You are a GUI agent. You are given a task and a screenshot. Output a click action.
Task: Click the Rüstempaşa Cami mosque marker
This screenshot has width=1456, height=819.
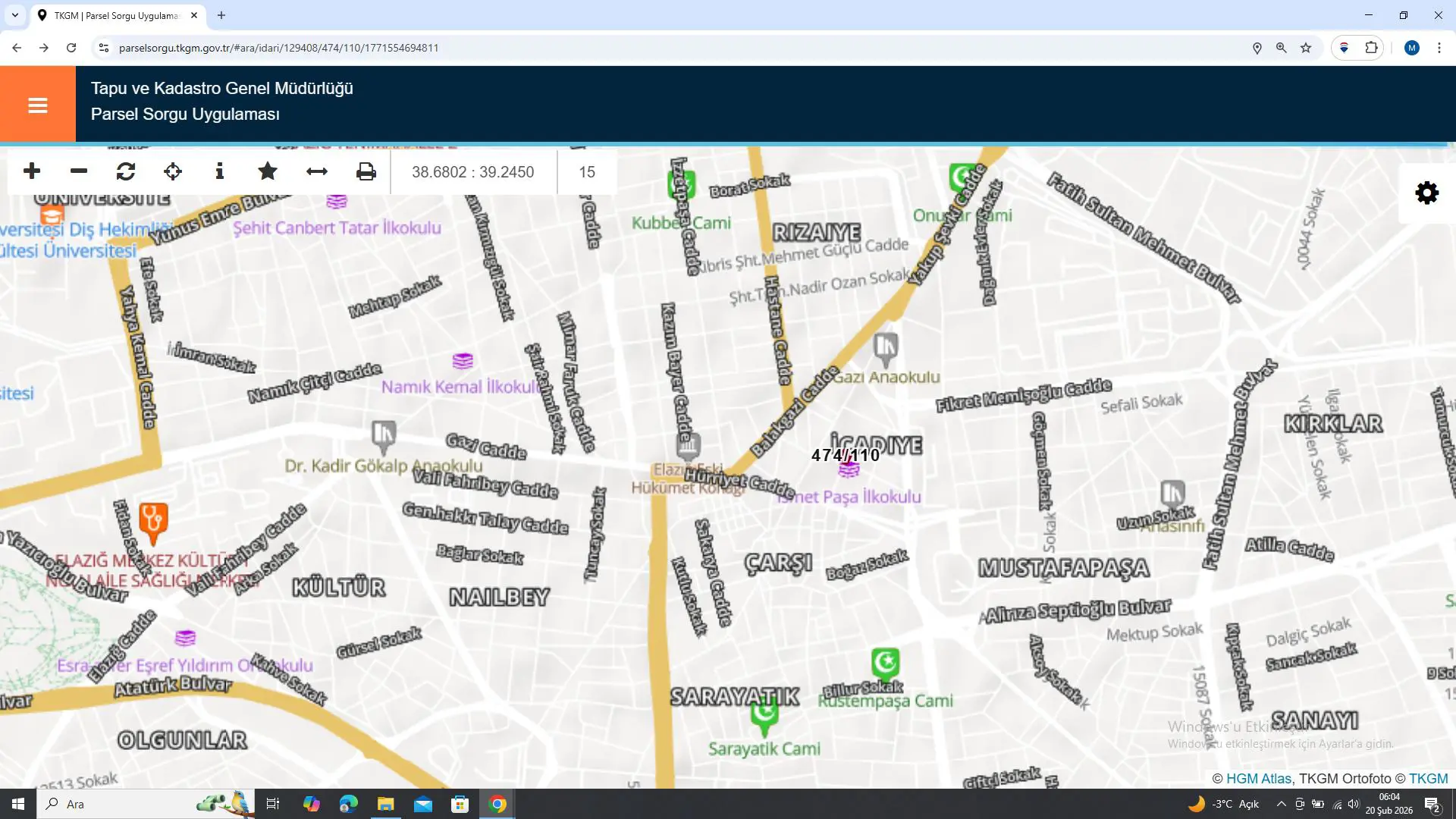[885, 665]
